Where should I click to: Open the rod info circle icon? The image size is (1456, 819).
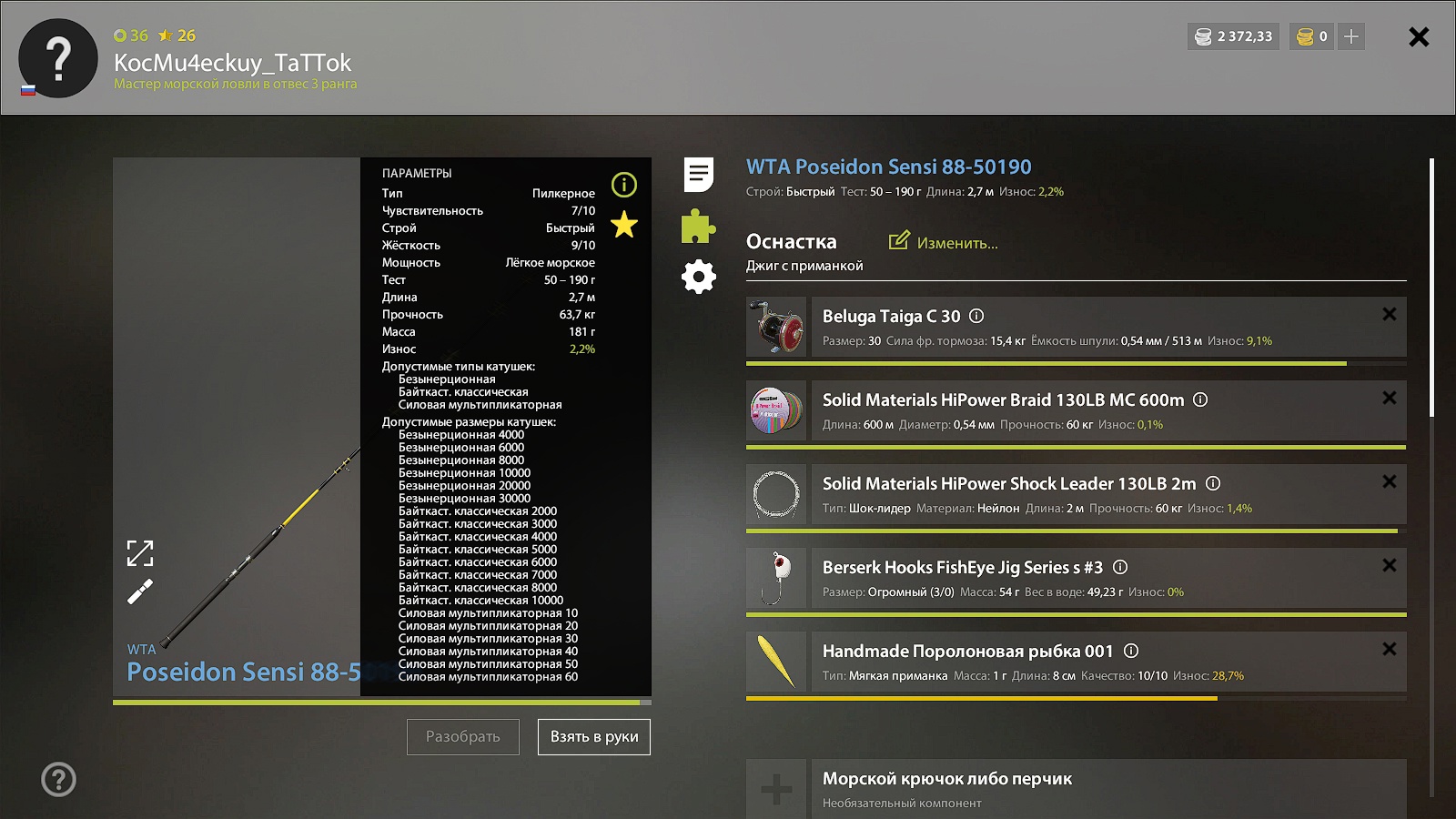(624, 185)
